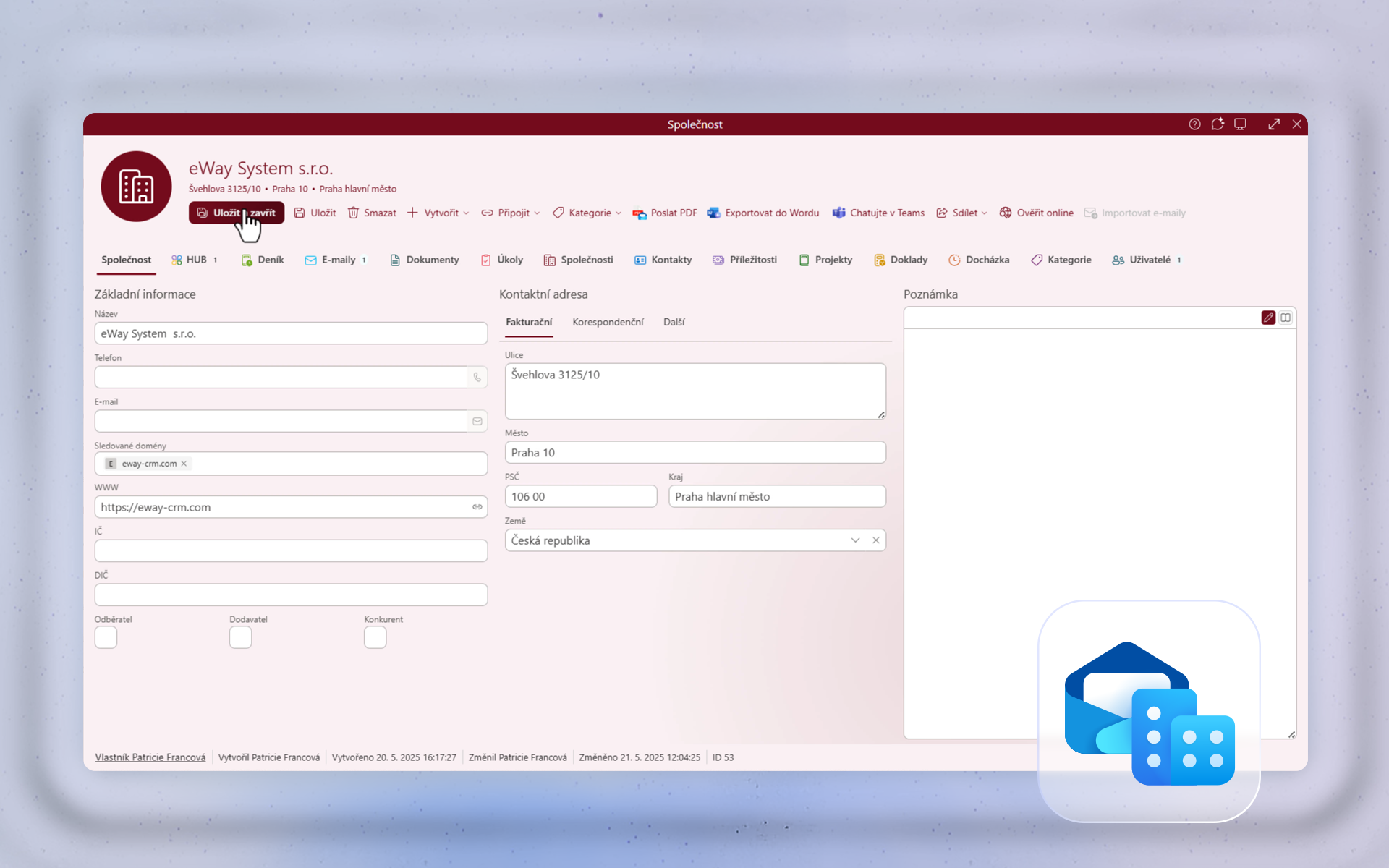Click Importovat e-maily button
This screenshot has width=1389, height=868.
(x=1135, y=213)
